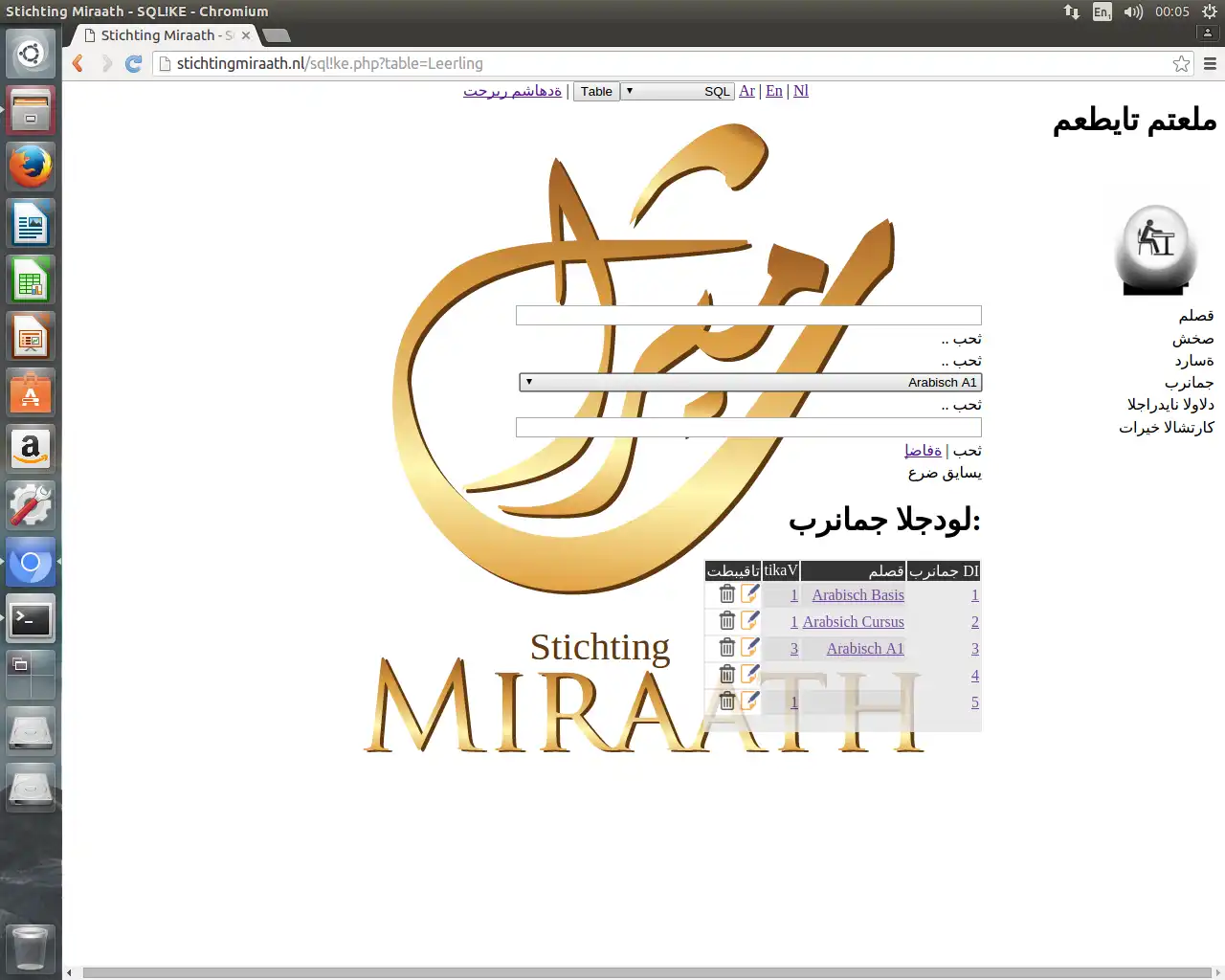Go back with the browser back arrow

78,63
